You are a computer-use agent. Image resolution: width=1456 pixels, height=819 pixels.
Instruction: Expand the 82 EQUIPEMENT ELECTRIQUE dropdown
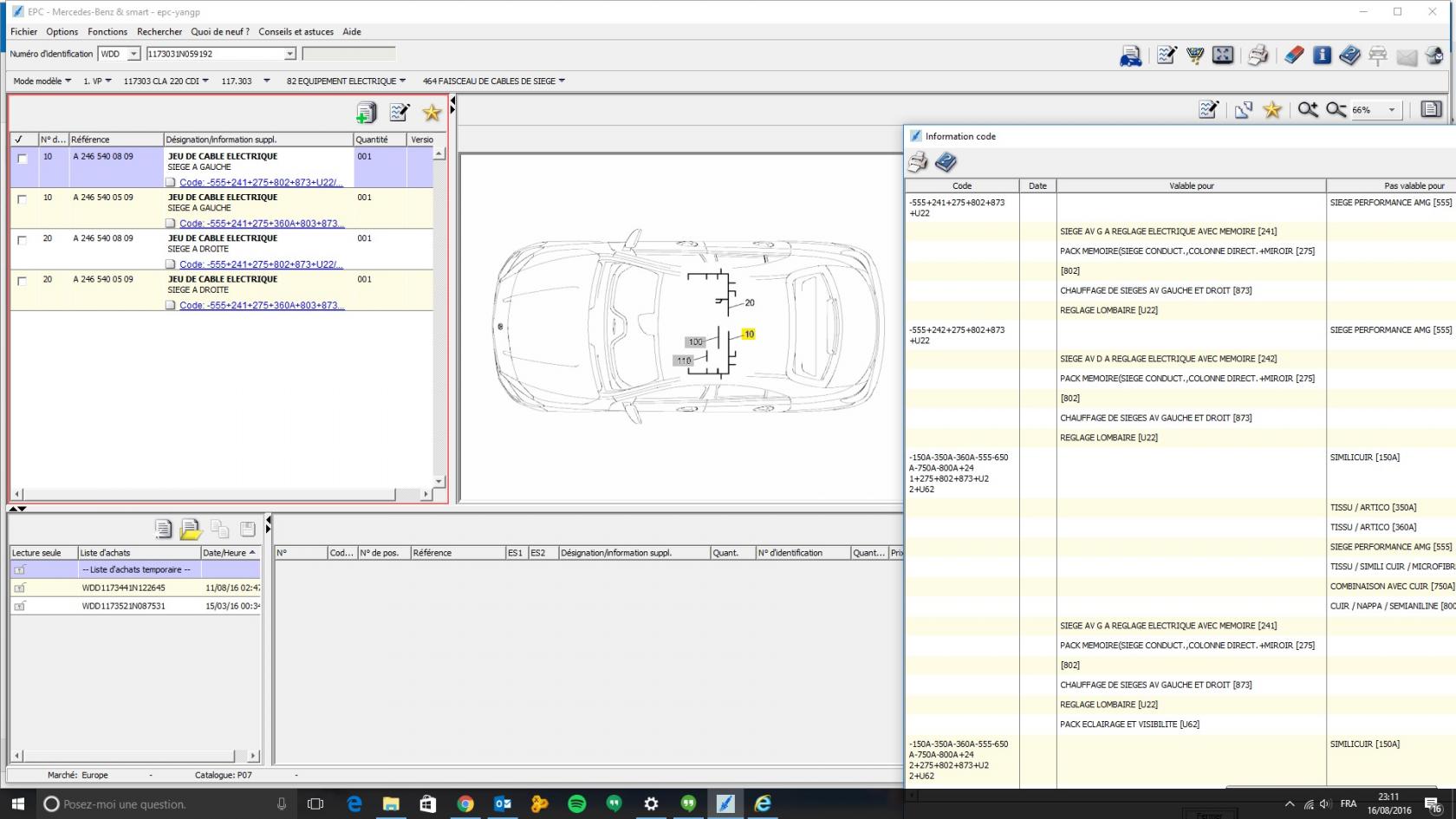(x=346, y=81)
